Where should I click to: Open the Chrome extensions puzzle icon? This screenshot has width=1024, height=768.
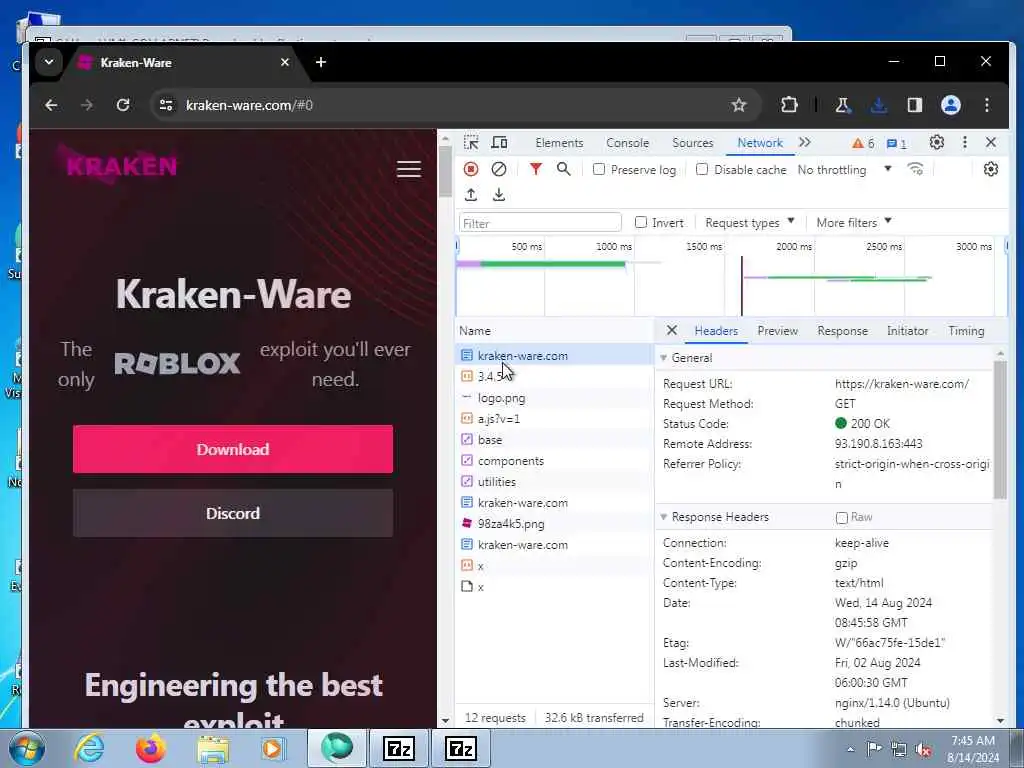789,105
